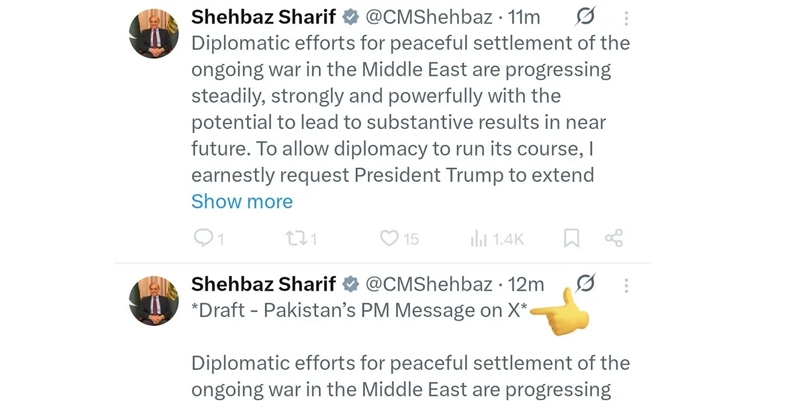Open more options menu on 12m tweet

pos(627,285)
